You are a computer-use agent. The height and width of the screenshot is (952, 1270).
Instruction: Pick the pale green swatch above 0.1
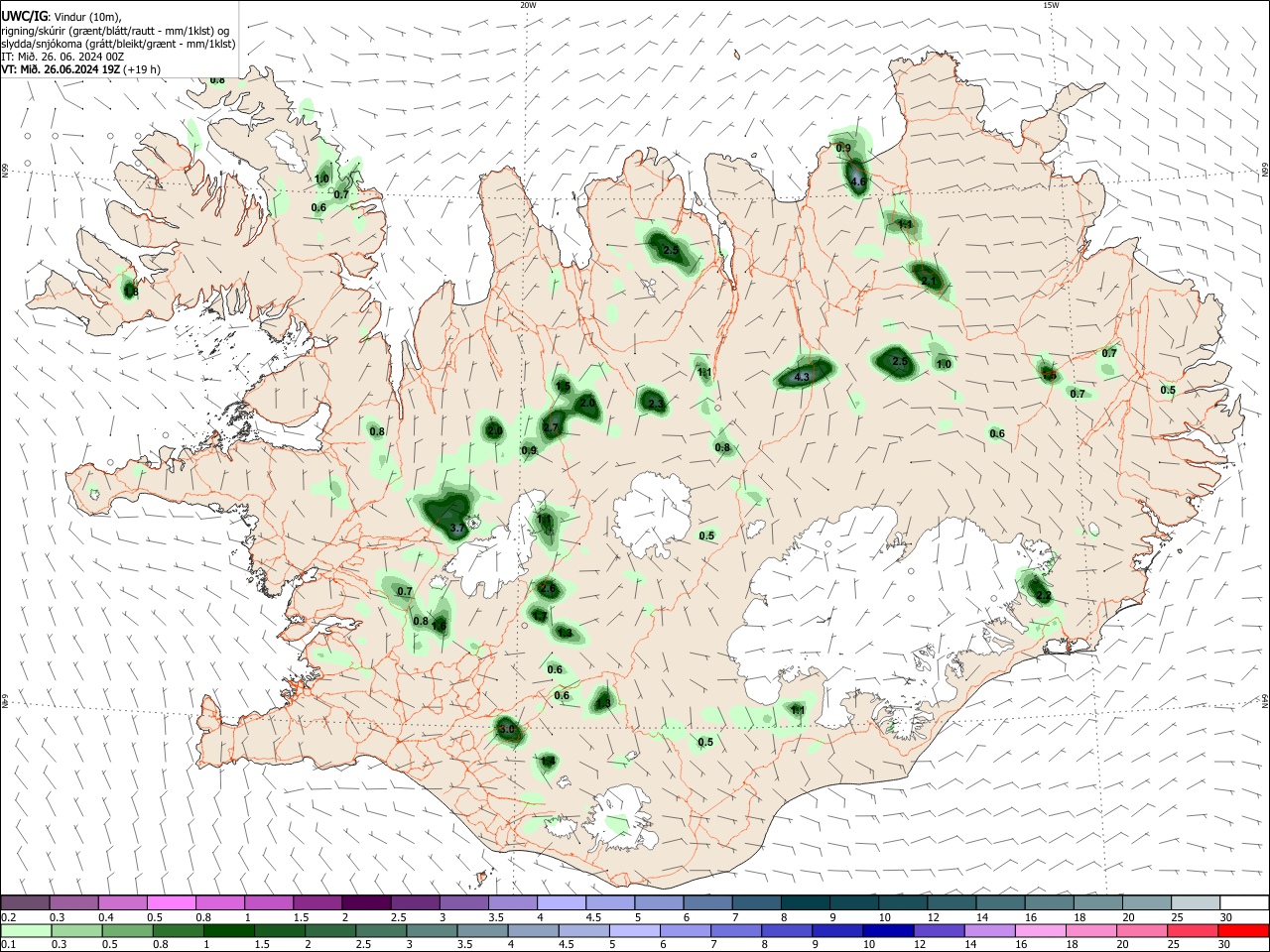[26, 930]
